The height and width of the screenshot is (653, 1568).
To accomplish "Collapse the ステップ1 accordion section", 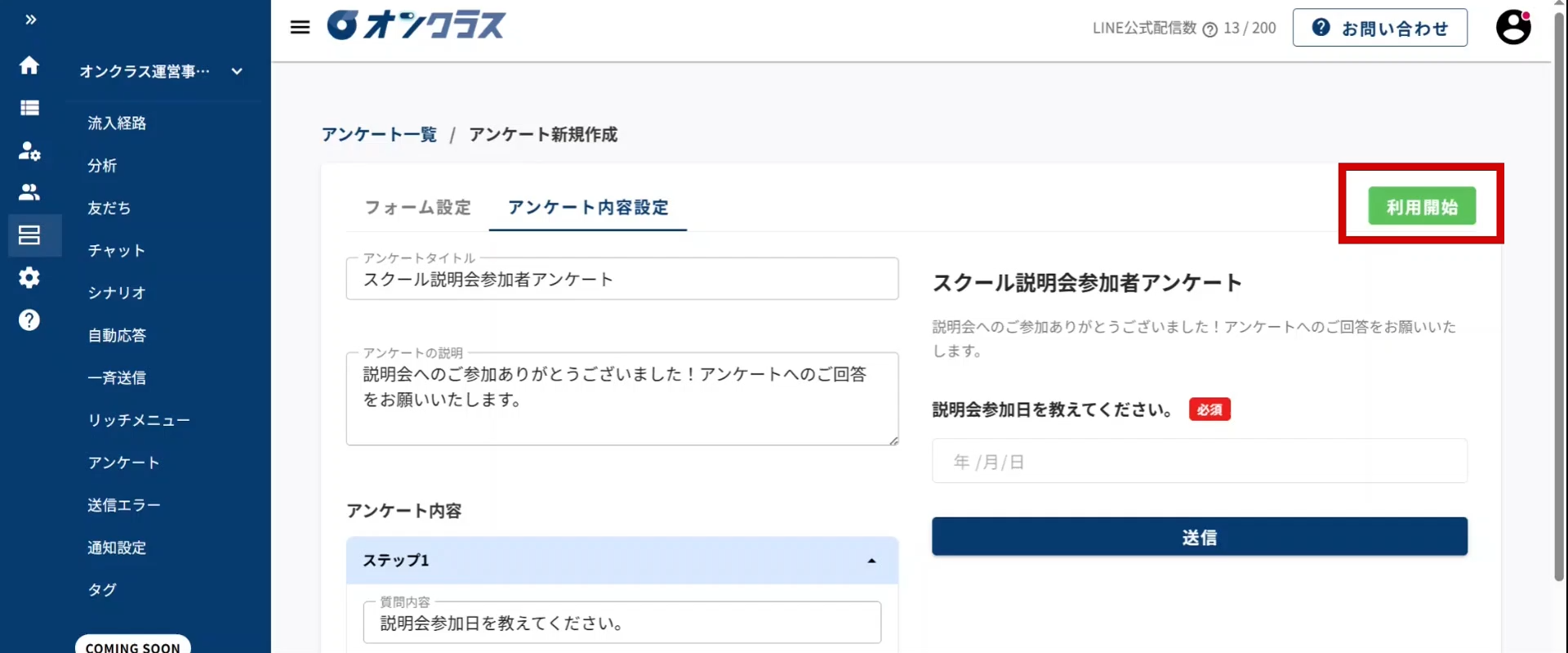I will click(x=871, y=561).
